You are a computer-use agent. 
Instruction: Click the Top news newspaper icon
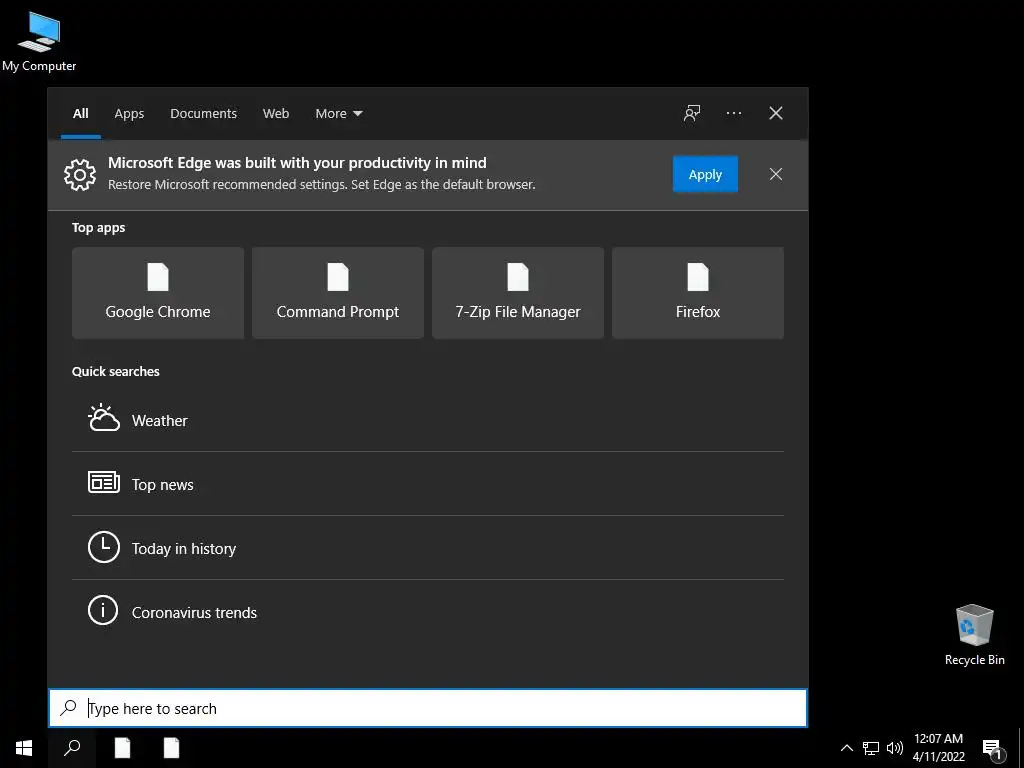tap(104, 483)
